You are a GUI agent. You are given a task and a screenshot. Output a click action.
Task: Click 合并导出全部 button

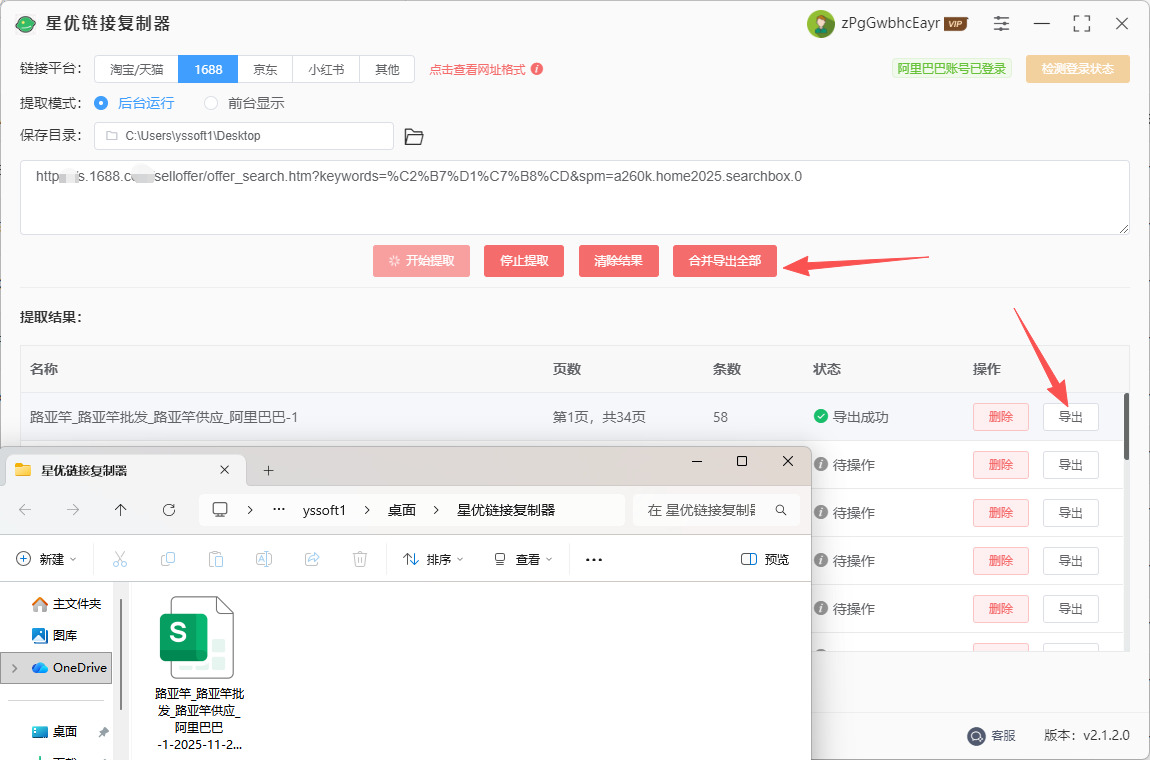pyautogui.click(x=725, y=260)
